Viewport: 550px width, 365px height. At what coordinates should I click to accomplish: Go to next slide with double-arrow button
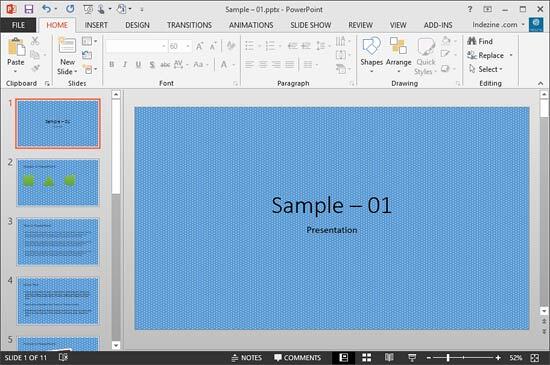pyautogui.click(x=544, y=331)
